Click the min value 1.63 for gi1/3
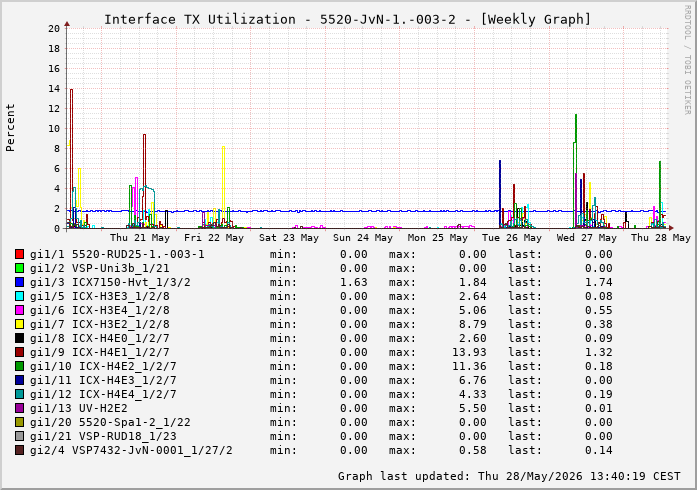Viewport: 697px width, 490px height. (x=354, y=282)
